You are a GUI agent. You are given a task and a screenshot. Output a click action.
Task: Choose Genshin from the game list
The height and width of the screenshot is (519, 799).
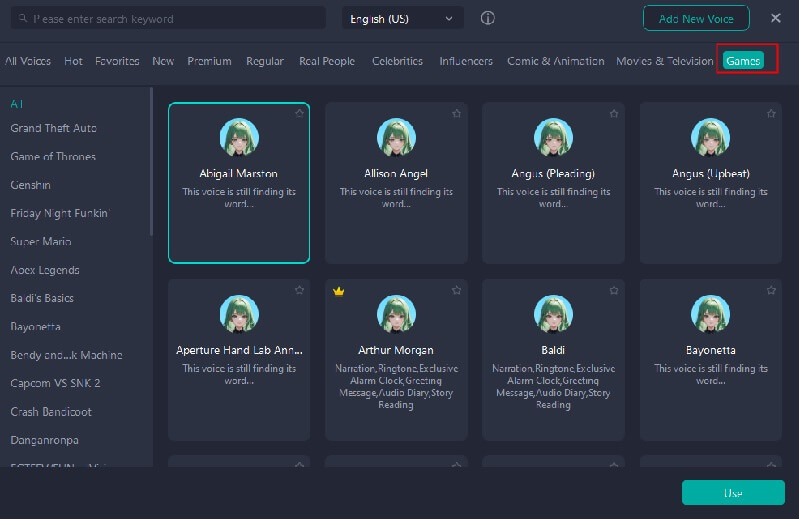pos(30,185)
